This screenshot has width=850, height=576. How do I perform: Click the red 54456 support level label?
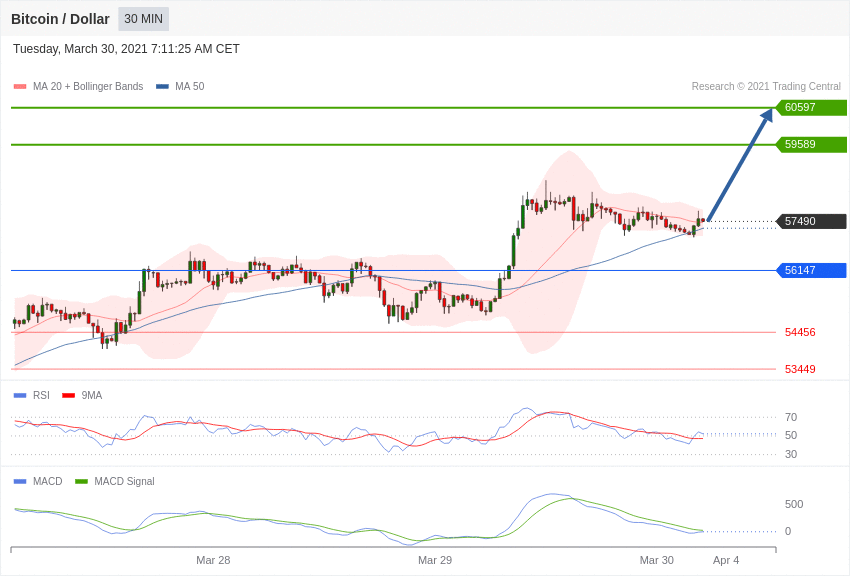[x=800, y=332]
